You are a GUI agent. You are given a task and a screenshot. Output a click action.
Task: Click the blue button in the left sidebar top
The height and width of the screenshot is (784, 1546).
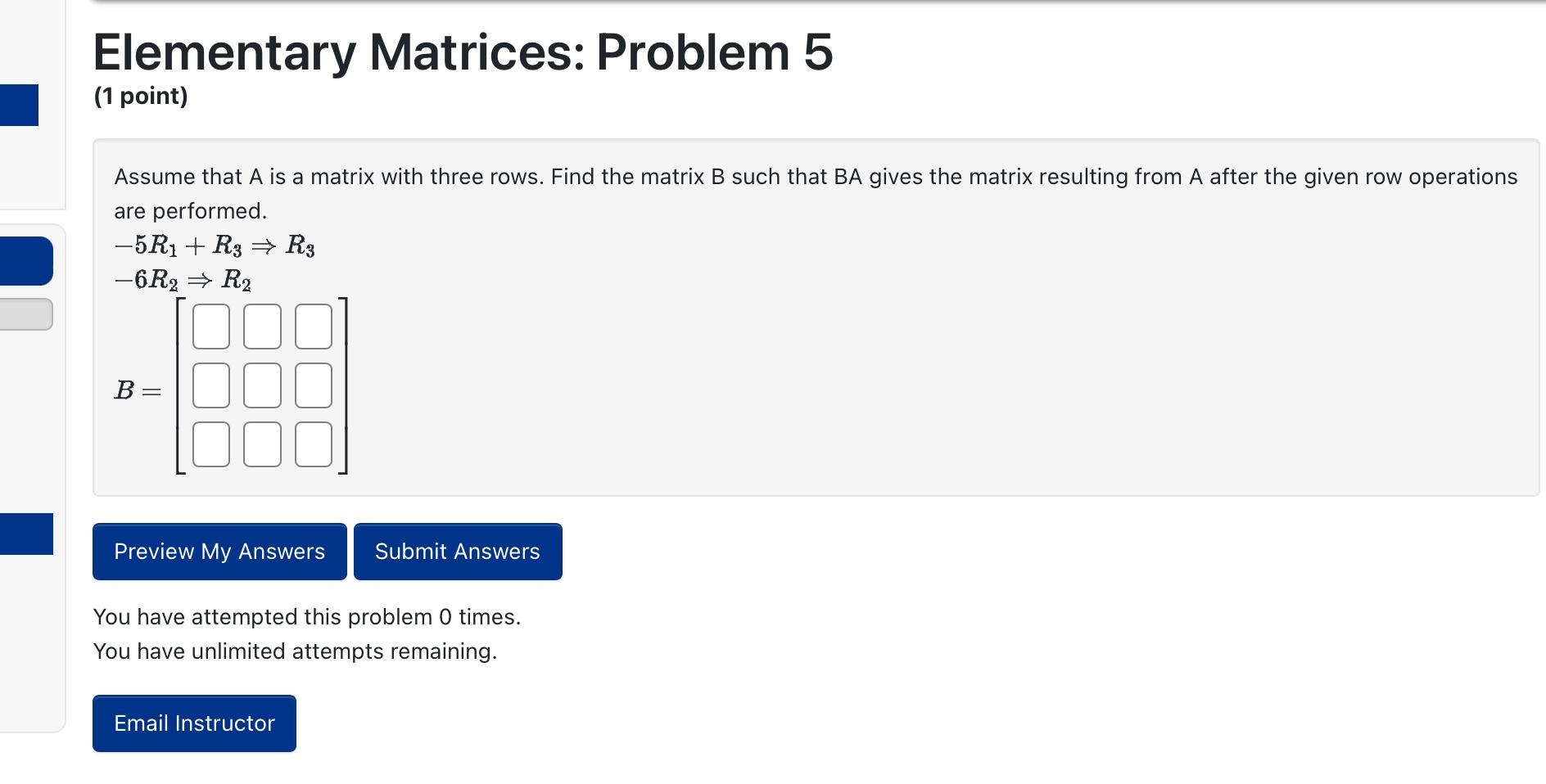click(18, 105)
